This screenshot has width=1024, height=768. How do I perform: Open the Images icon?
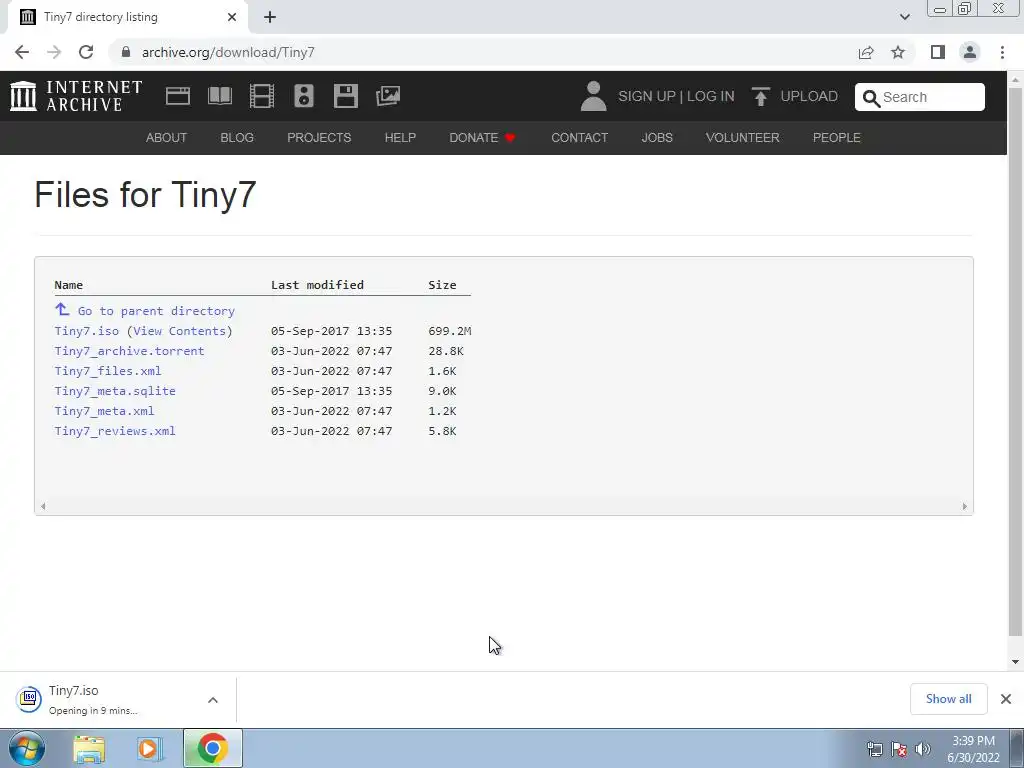click(388, 96)
